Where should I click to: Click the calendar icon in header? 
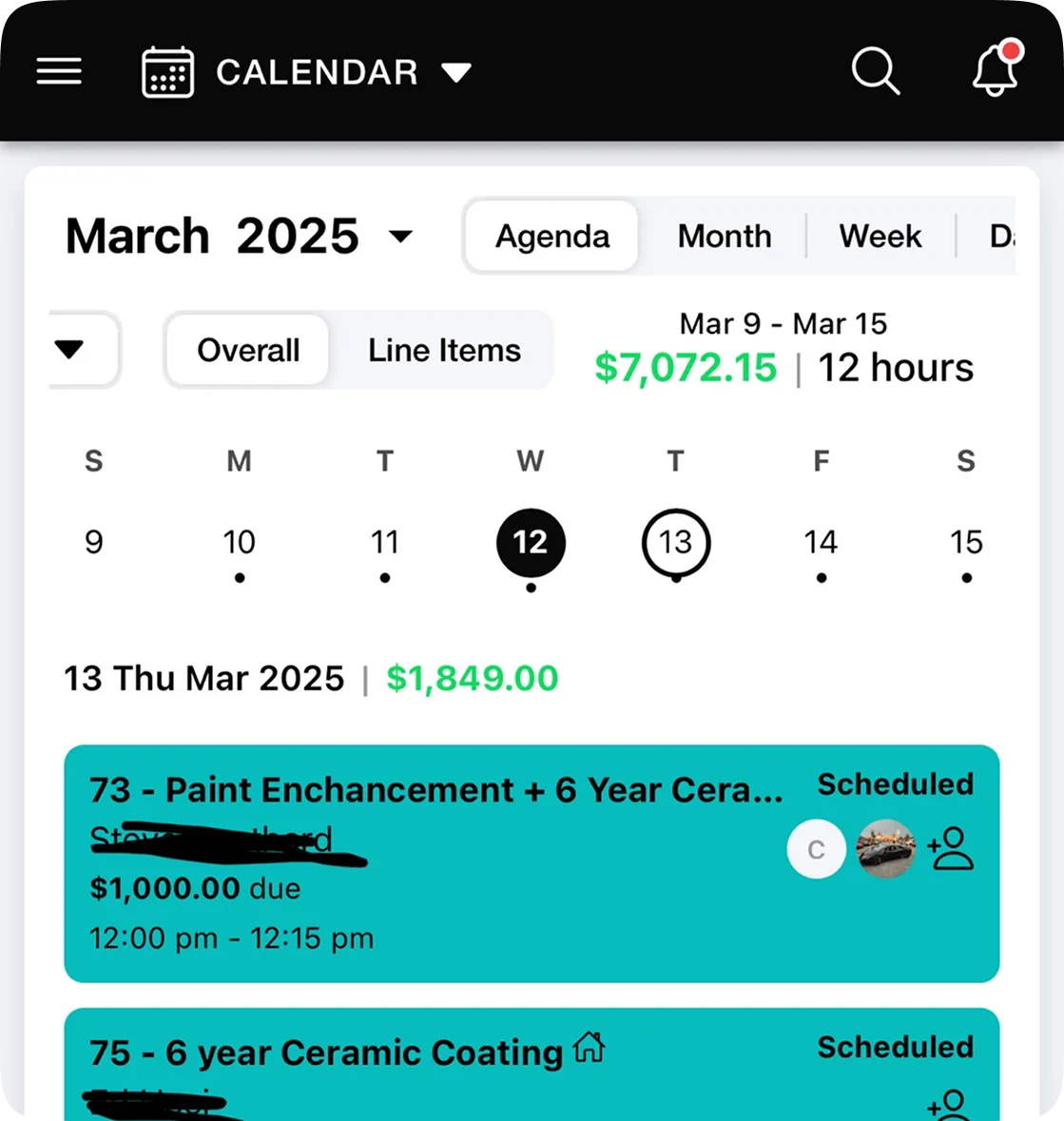167,72
